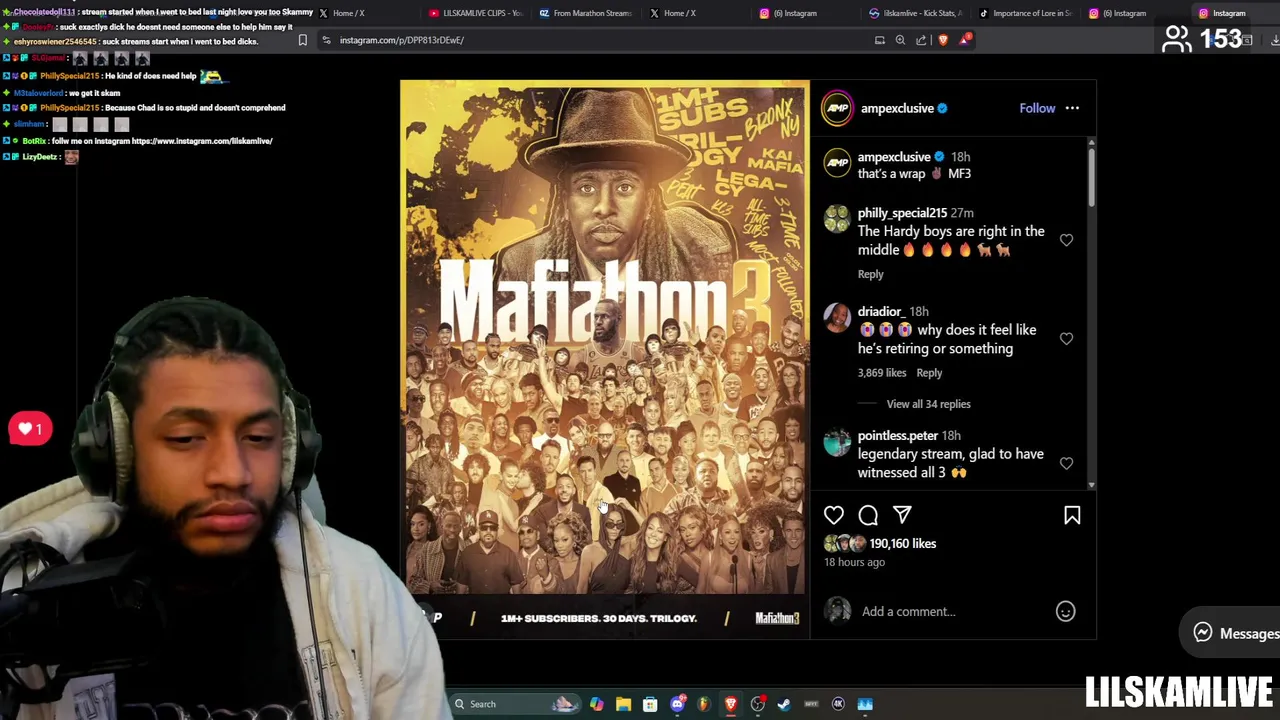
Task: Like the Mafiathon 3 post with heart icon
Action: point(834,515)
